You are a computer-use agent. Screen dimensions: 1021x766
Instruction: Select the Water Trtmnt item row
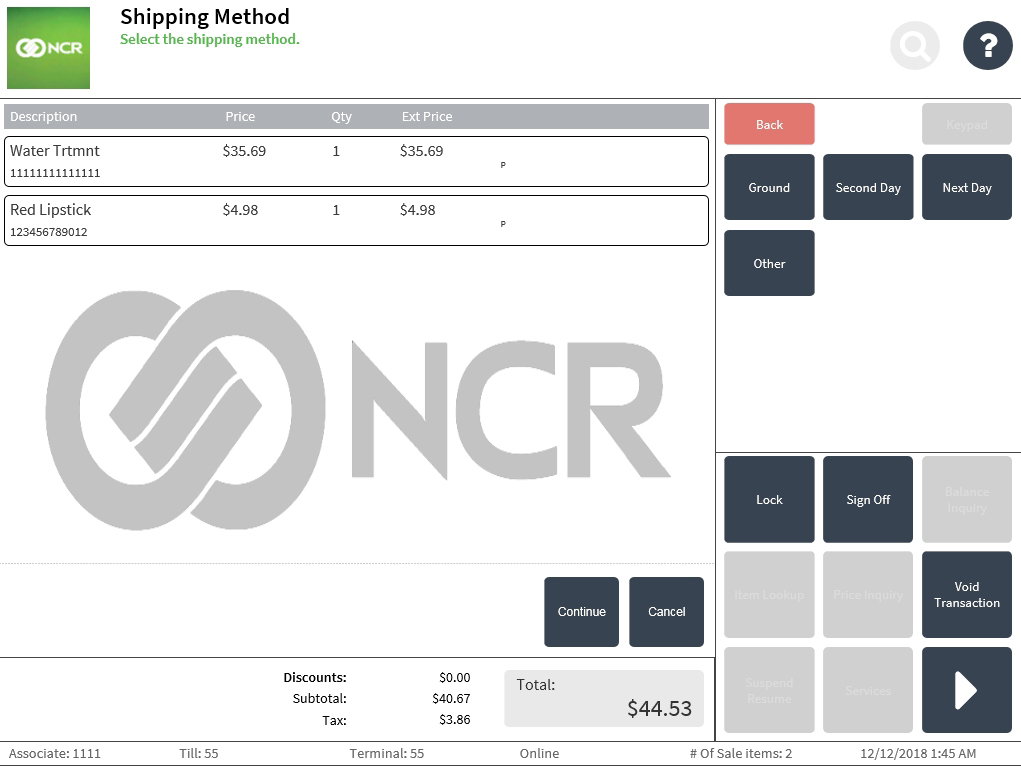pyautogui.click(x=356, y=162)
